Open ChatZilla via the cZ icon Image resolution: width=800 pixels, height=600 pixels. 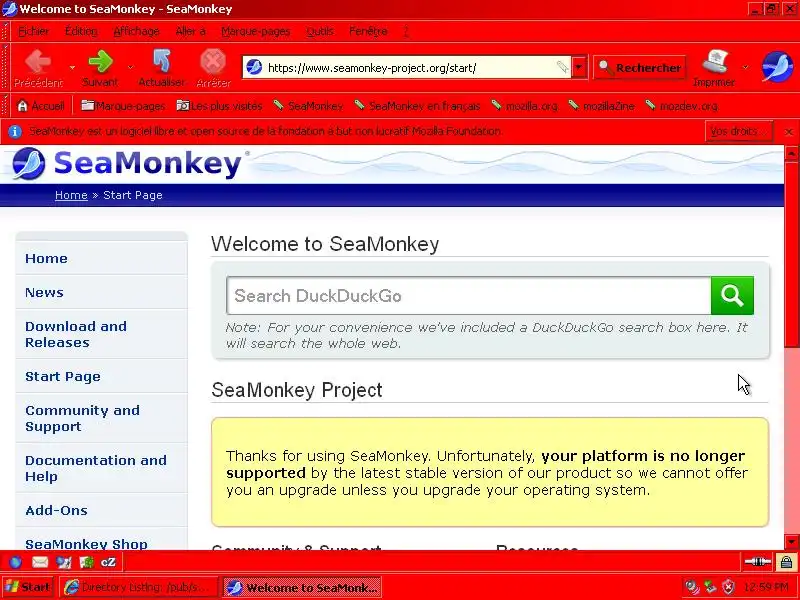click(x=108, y=562)
